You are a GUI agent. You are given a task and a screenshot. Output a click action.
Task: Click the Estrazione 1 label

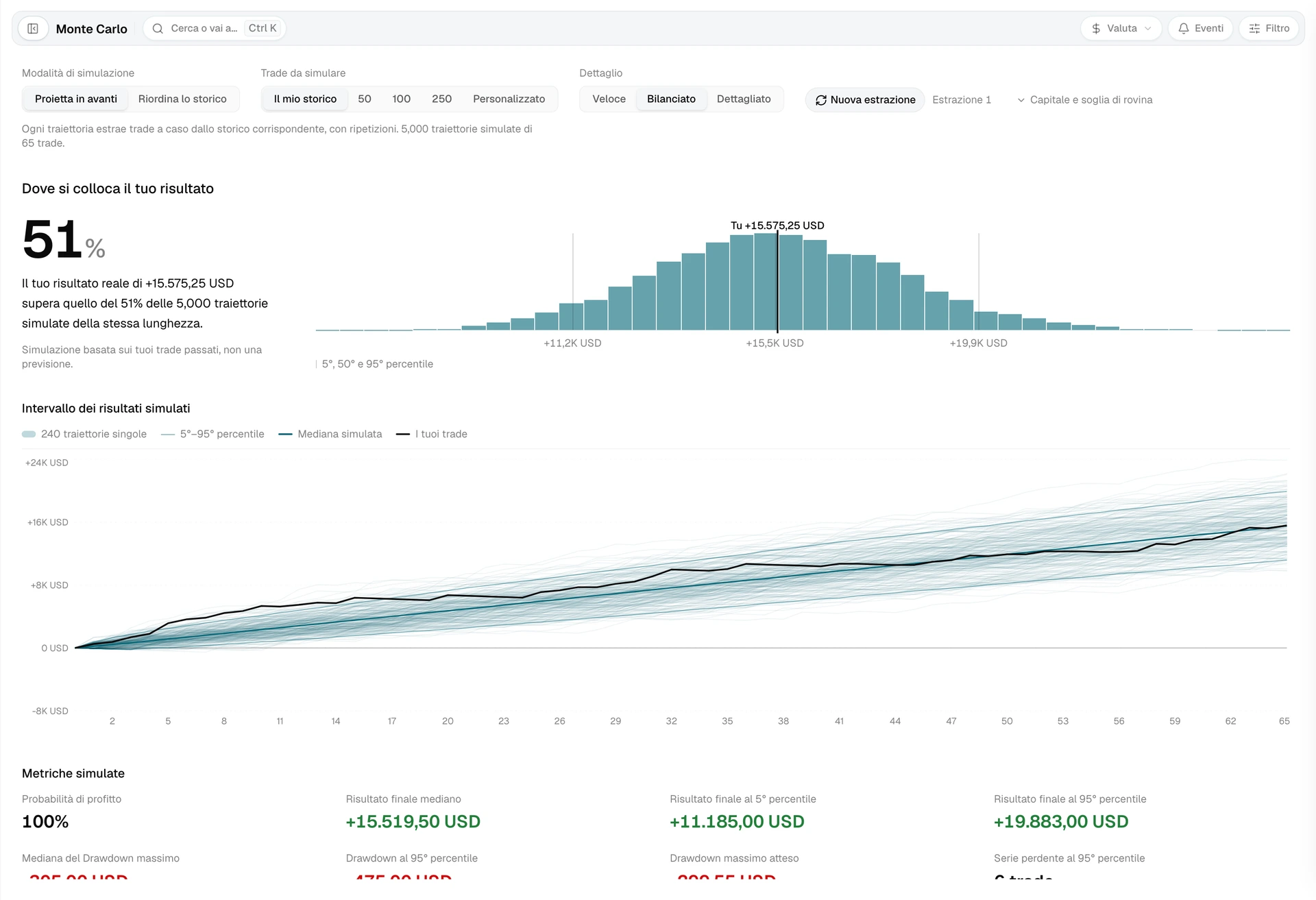click(x=962, y=100)
